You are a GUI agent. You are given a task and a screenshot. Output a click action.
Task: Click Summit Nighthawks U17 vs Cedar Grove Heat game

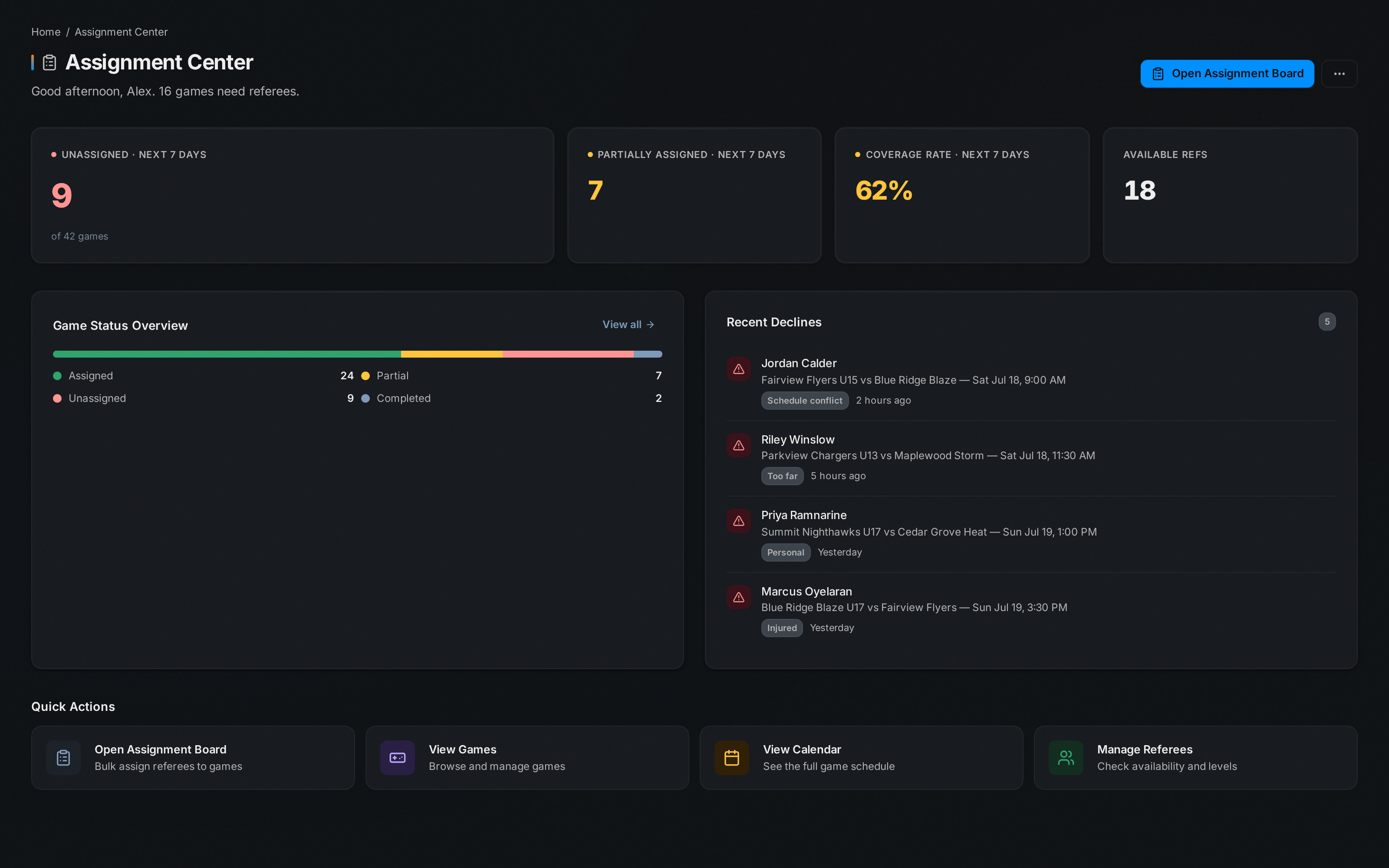[x=929, y=532]
